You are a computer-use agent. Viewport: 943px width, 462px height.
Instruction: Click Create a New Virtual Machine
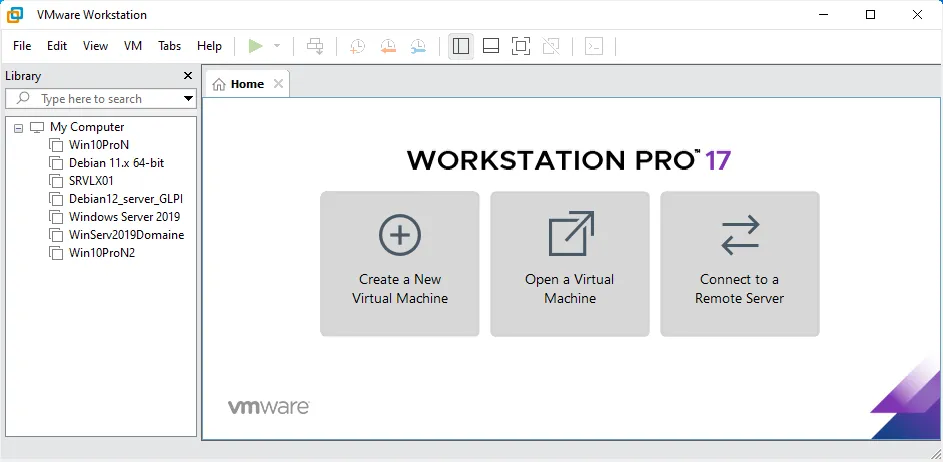[x=400, y=264]
